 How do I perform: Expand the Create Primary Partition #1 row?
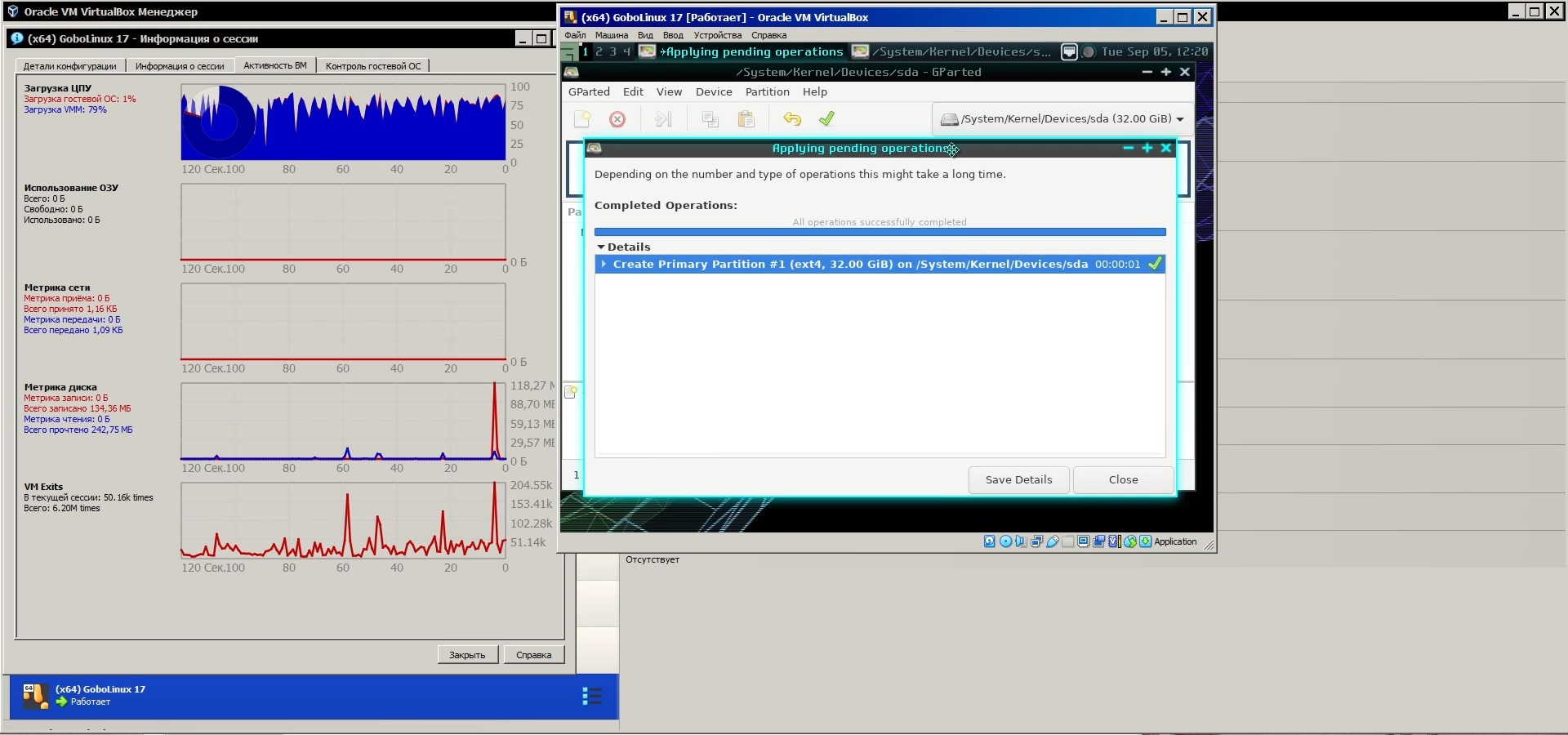(604, 264)
